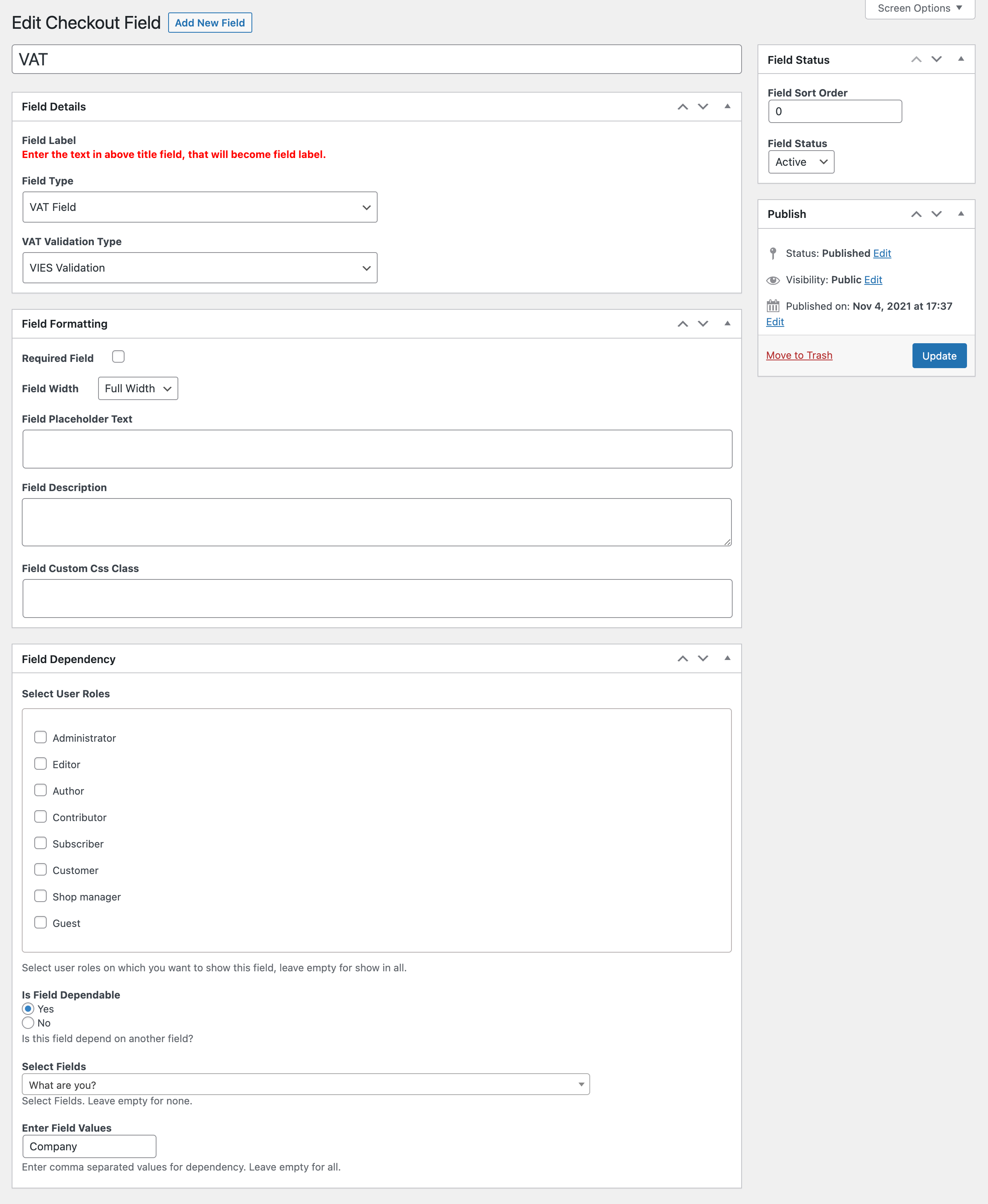988x1204 pixels.
Task: Click the Move to Trash link
Action: click(799, 355)
